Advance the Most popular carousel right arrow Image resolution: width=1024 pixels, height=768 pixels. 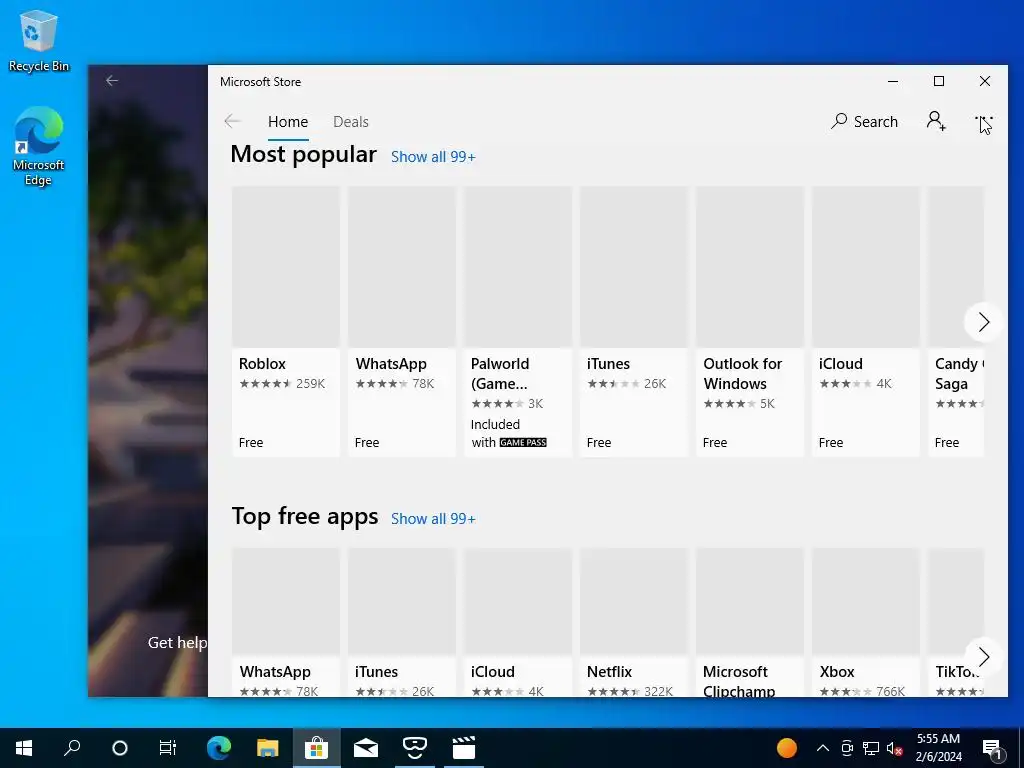coord(984,322)
